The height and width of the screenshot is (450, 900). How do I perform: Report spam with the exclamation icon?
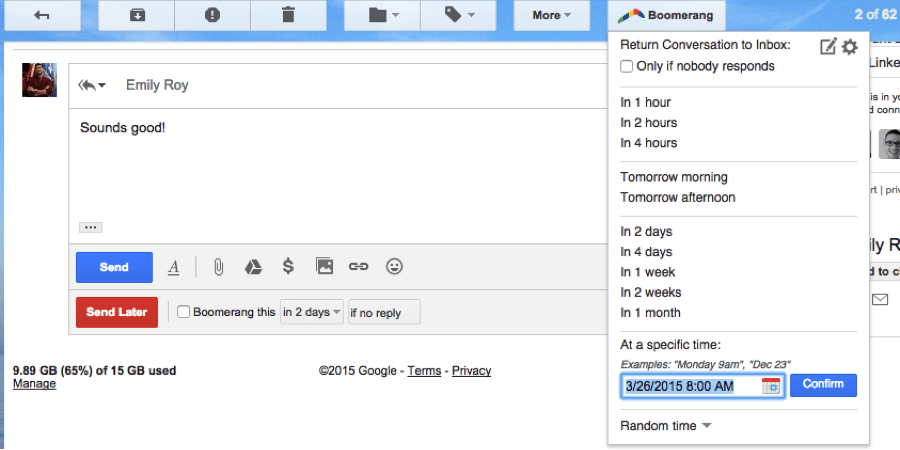[212, 15]
